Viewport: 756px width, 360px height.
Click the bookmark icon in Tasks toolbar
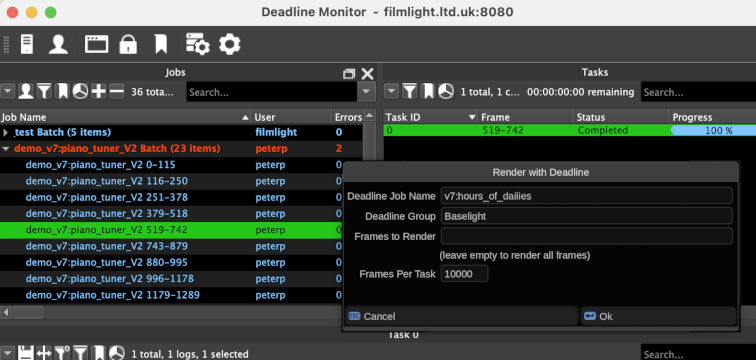click(428, 91)
